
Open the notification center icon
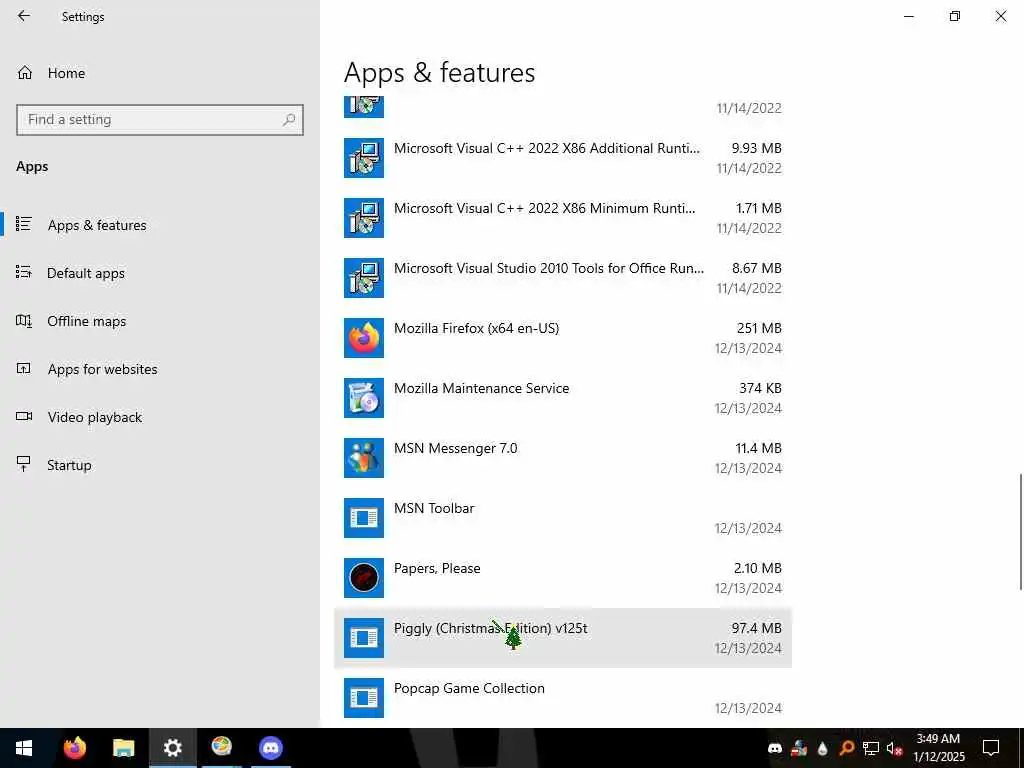[991, 748]
